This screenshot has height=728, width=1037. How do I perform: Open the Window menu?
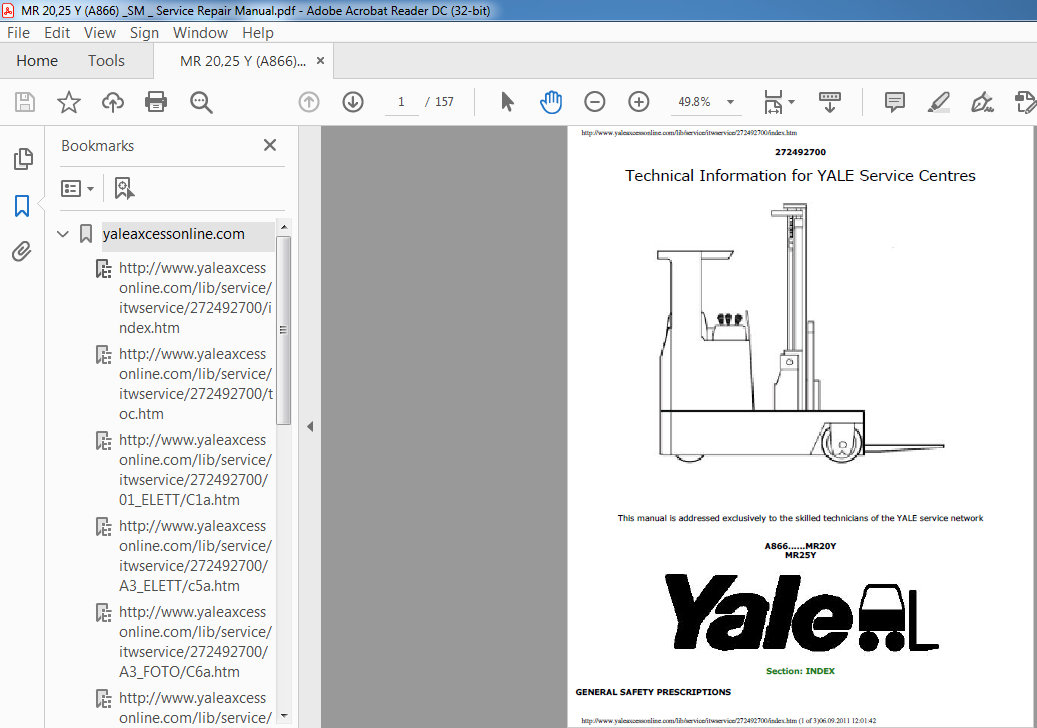click(200, 32)
